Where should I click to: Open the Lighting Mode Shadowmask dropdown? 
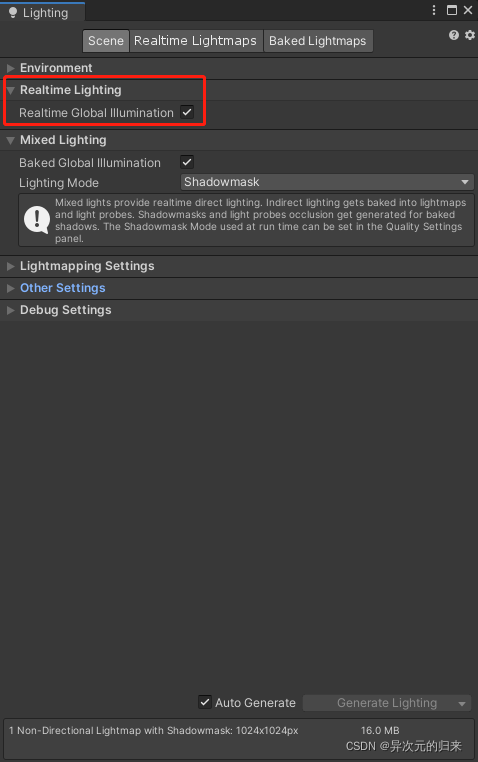(x=327, y=182)
